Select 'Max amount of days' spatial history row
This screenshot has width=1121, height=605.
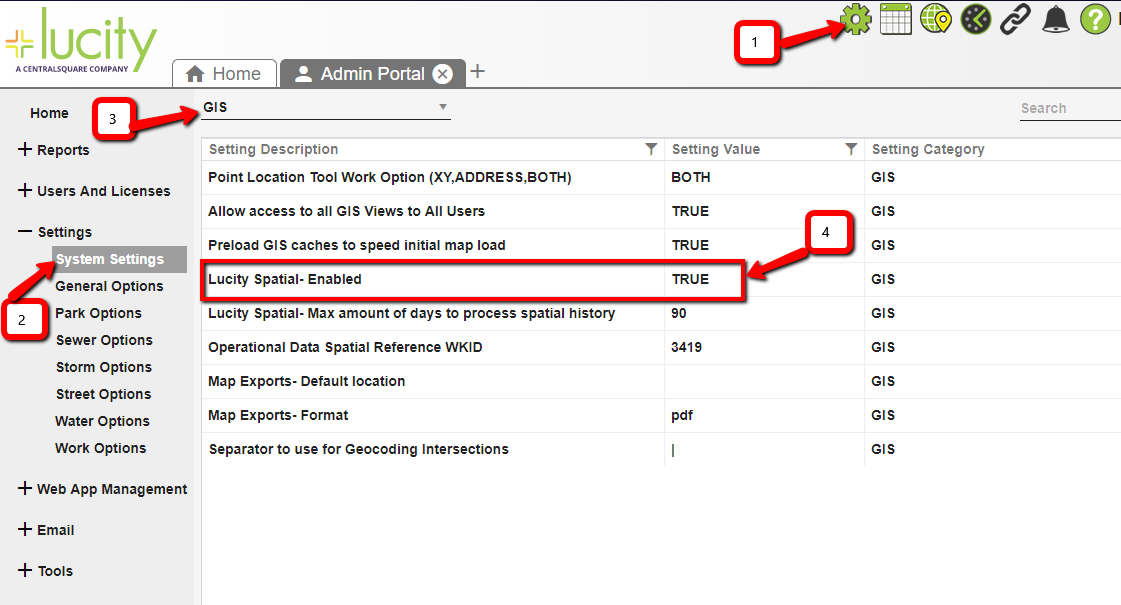661,313
